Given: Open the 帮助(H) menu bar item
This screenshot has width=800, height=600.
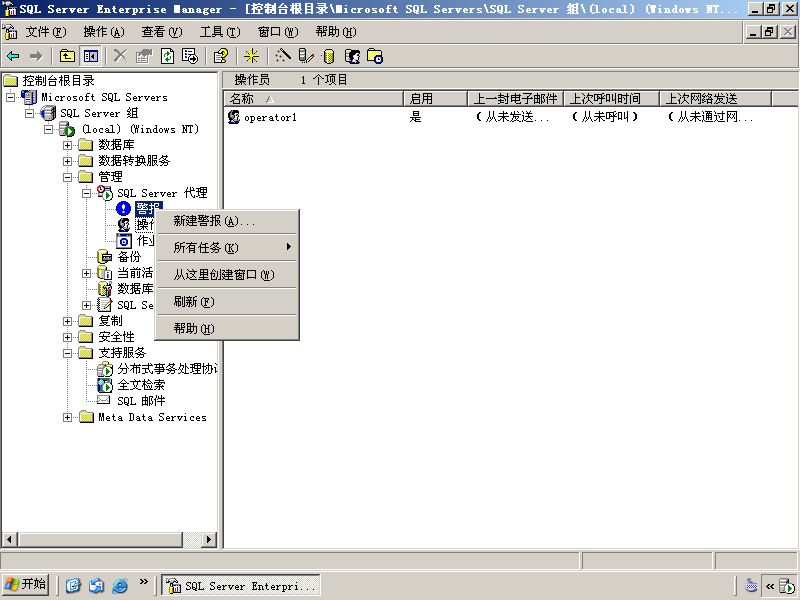Looking at the screenshot, I should coord(336,32).
